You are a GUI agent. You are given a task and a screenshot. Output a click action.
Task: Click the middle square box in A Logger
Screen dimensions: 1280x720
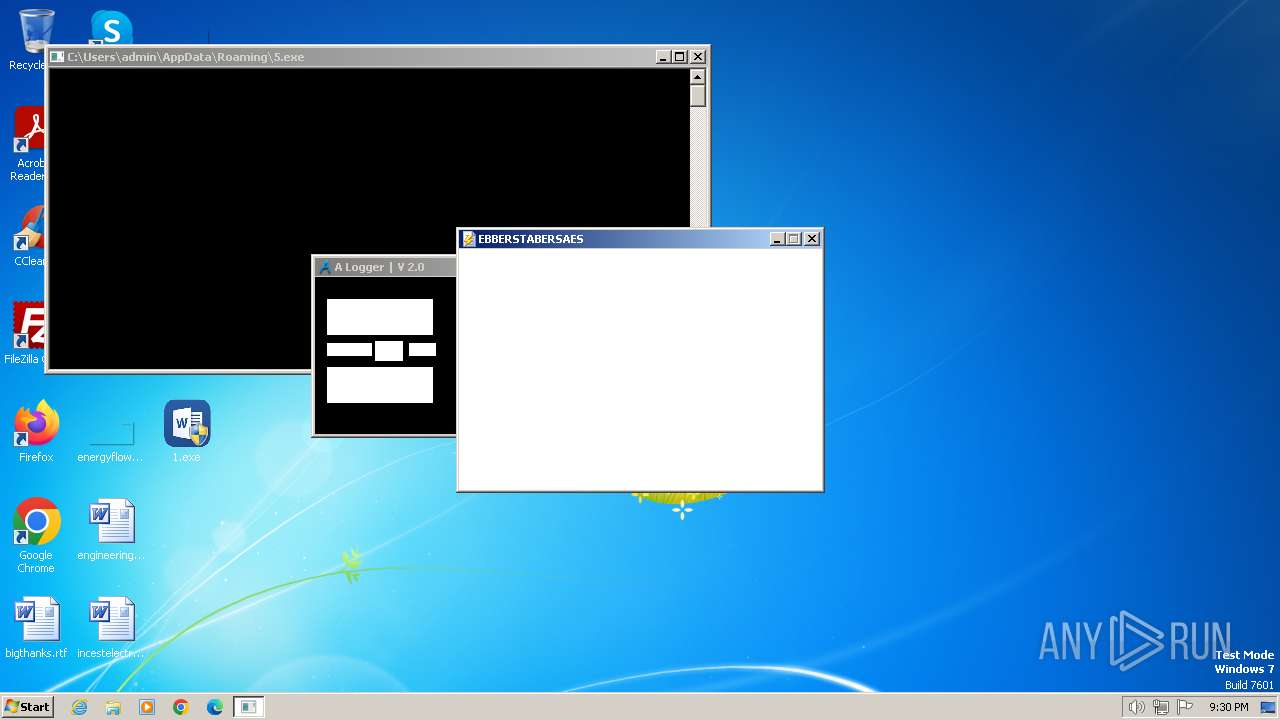tap(389, 350)
